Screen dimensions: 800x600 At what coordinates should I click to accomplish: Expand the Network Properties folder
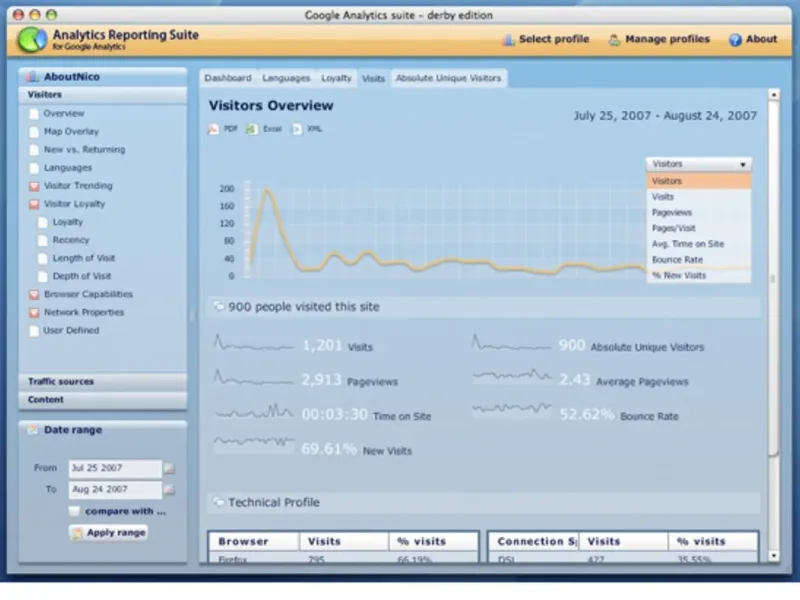pos(34,313)
